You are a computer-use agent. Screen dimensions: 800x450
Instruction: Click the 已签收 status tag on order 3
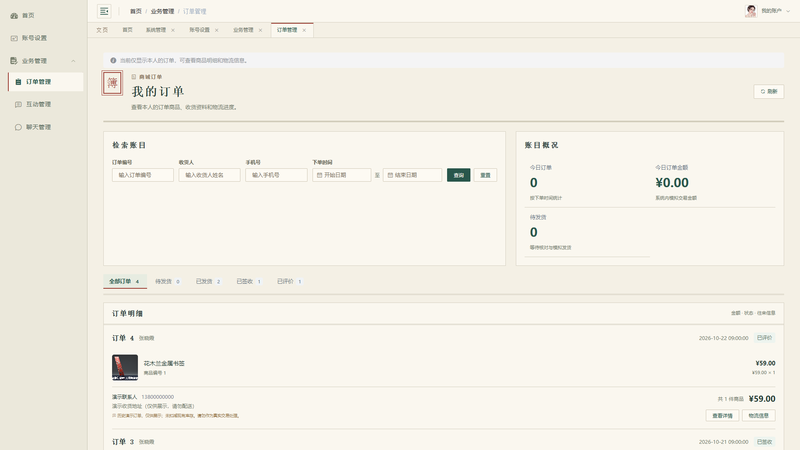pyautogui.click(x=764, y=442)
